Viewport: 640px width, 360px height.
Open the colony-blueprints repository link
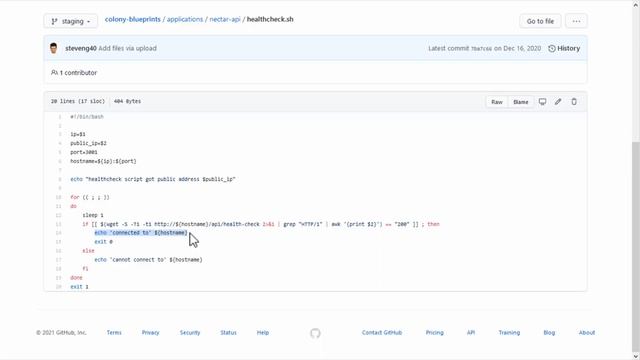click(133, 19)
